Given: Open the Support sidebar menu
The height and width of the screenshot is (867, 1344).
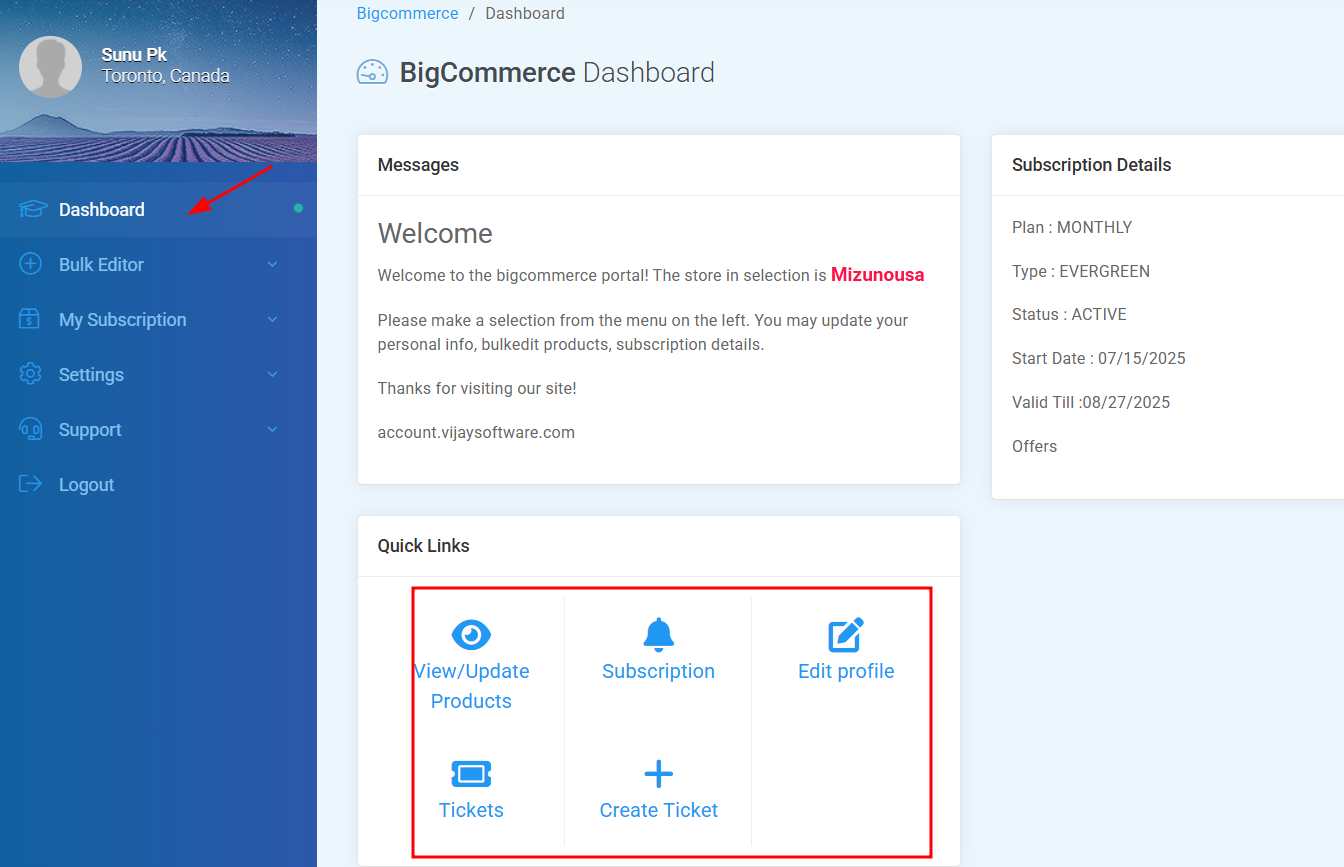Looking at the screenshot, I should pyautogui.click(x=158, y=429).
